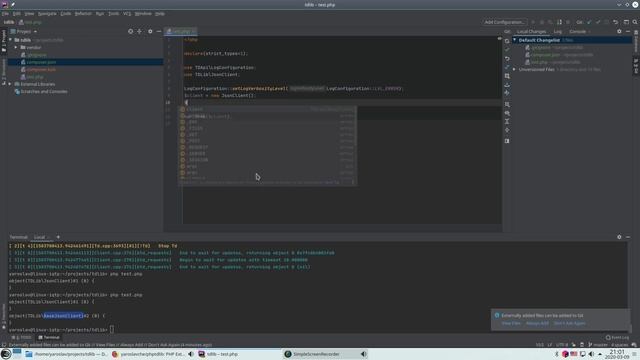640x360 pixels.
Task: Hide the Git panel with minus icon
Action: (x=628, y=31)
